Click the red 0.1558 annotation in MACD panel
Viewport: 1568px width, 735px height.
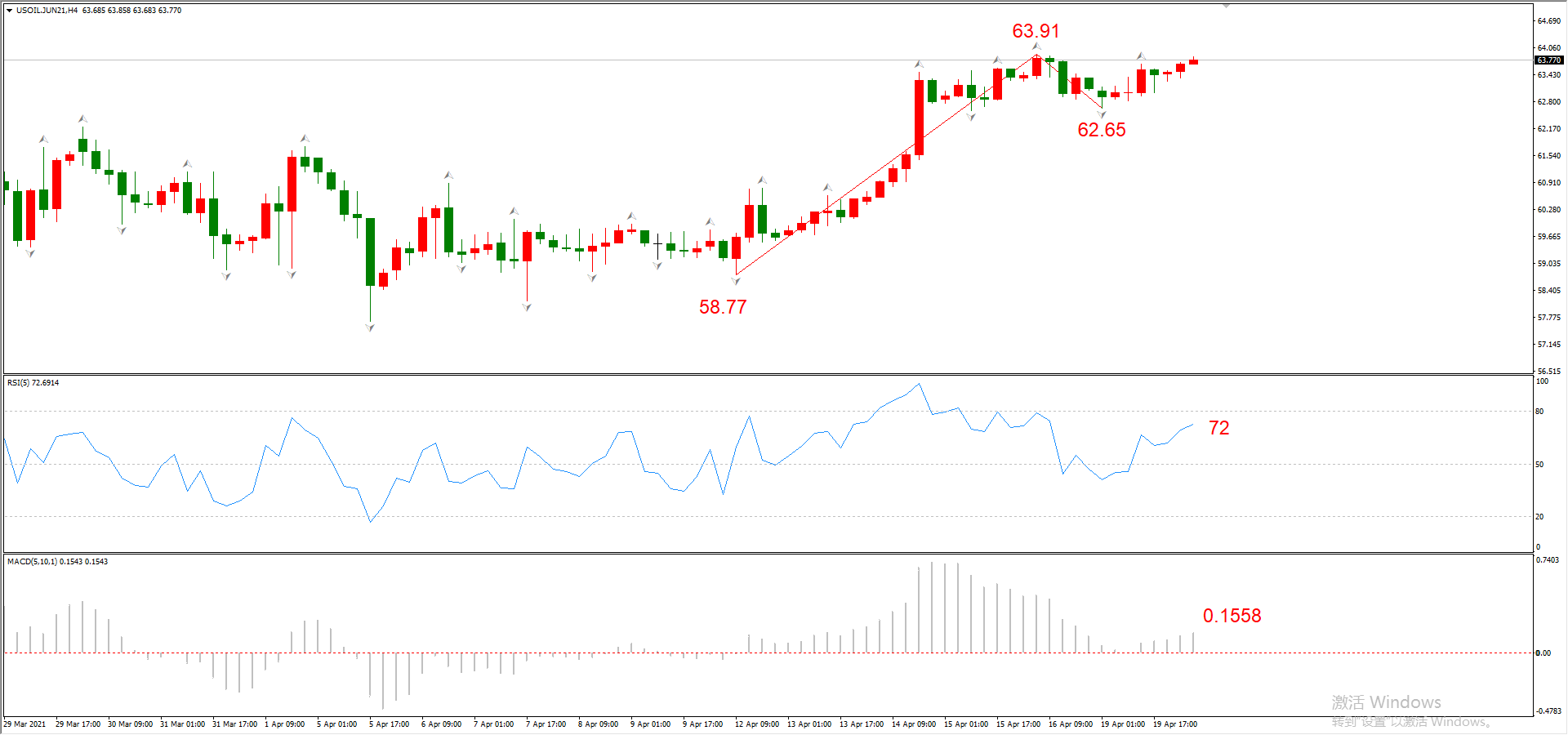tap(1232, 616)
